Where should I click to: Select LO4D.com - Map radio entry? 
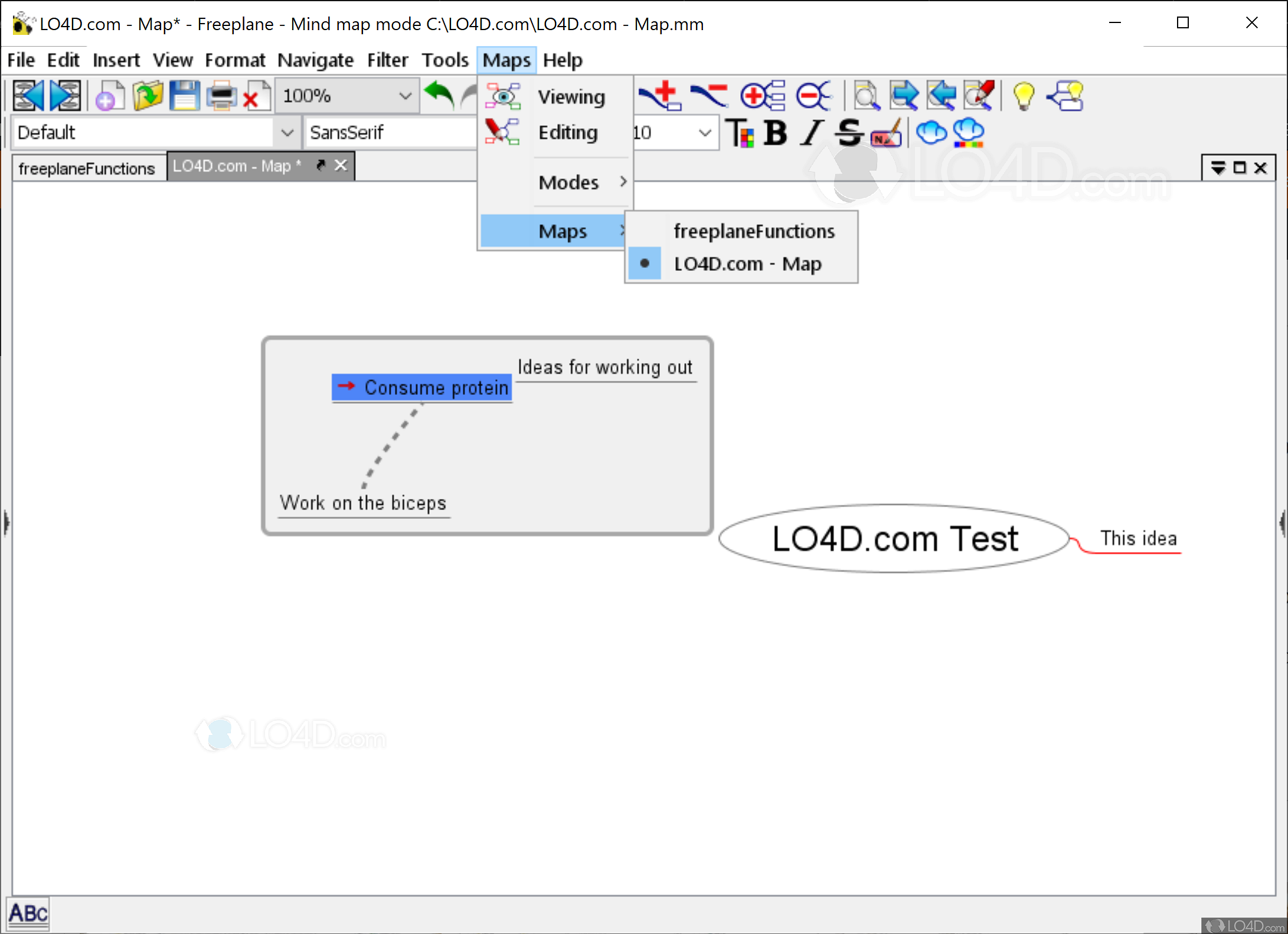(x=741, y=264)
